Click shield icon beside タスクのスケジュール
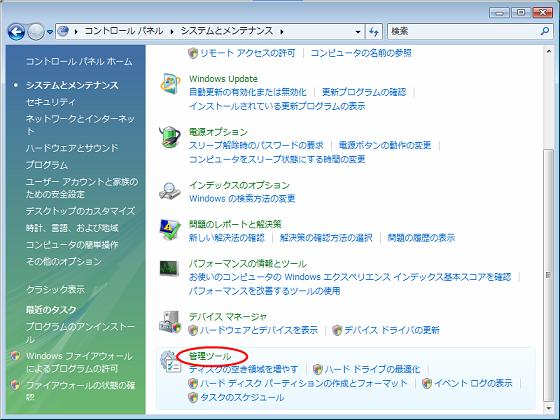 pos(193,398)
